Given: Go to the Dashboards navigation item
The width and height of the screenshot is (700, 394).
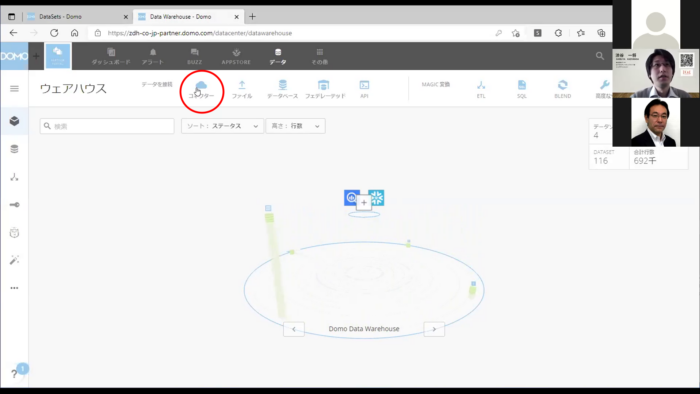Looking at the screenshot, I should (111, 56).
